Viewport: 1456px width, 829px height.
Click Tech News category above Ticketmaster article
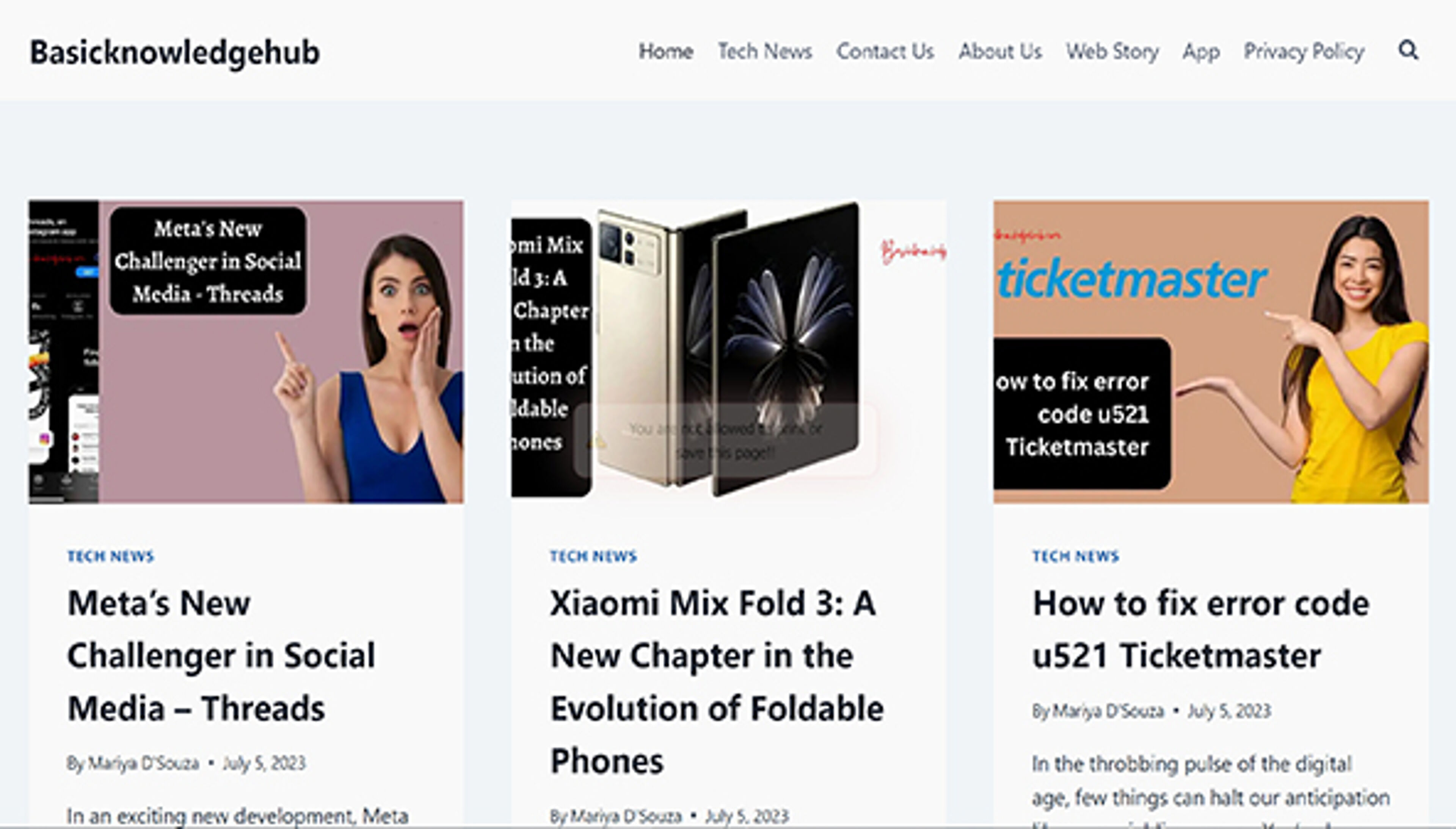(1076, 556)
